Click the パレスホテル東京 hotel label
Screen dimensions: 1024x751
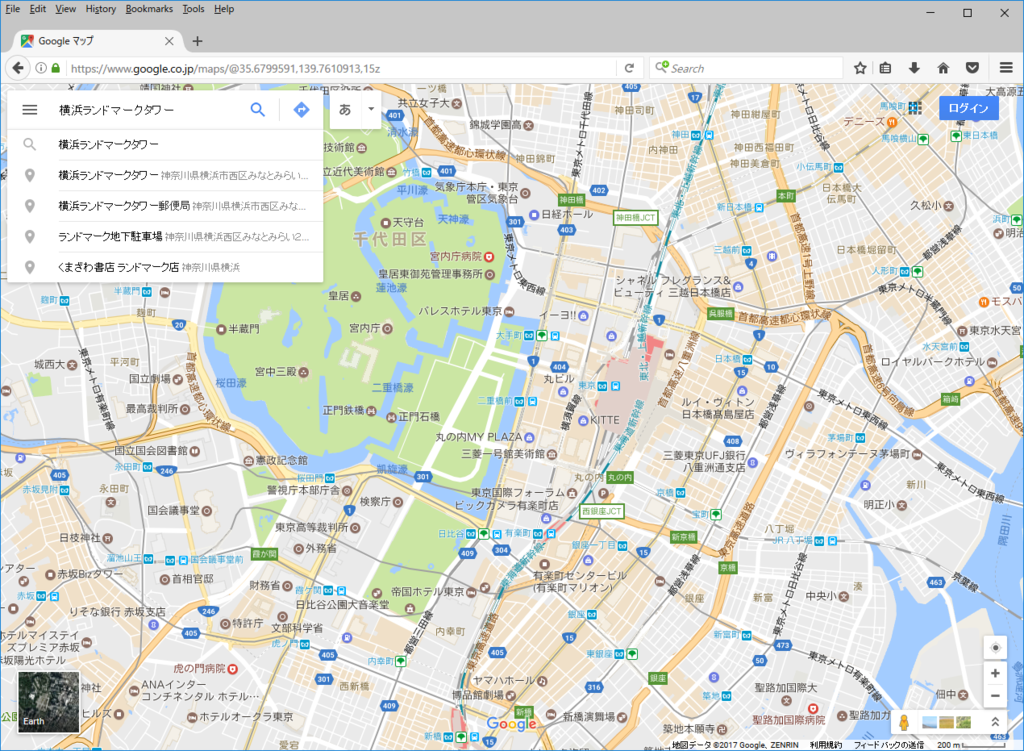pos(460,311)
